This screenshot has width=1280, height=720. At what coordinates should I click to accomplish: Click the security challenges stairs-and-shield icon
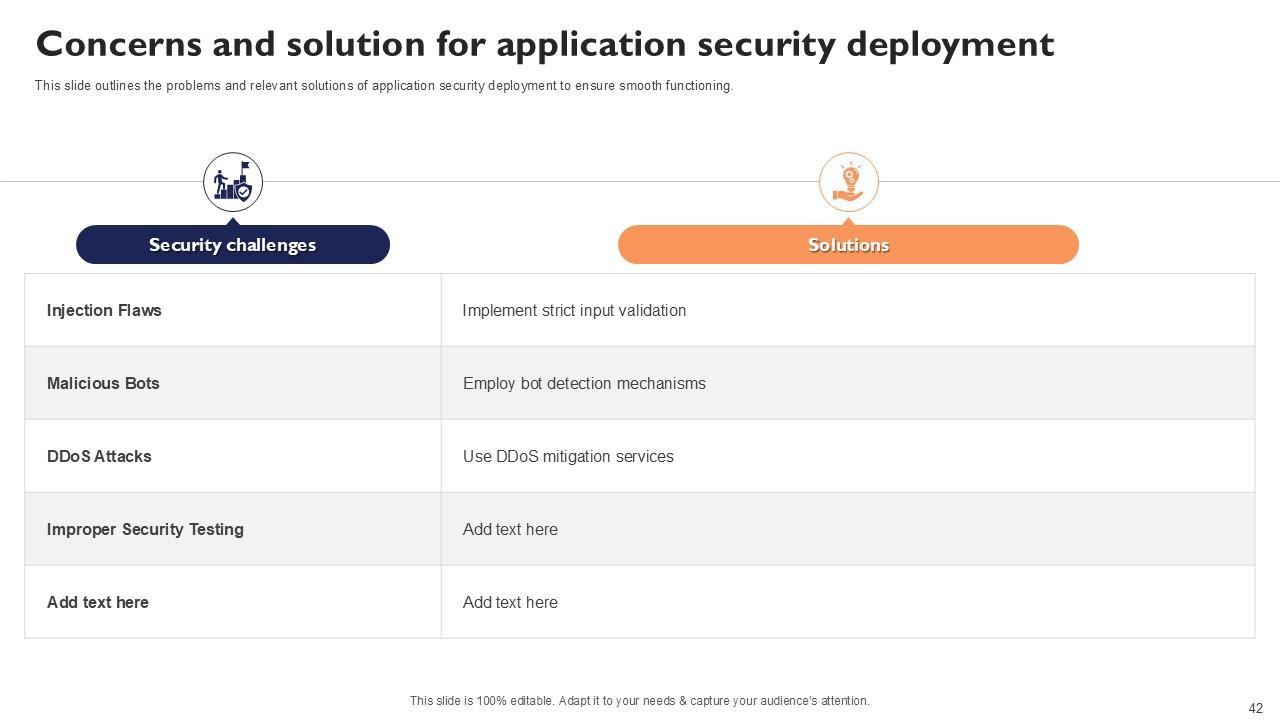pos(233,182)
